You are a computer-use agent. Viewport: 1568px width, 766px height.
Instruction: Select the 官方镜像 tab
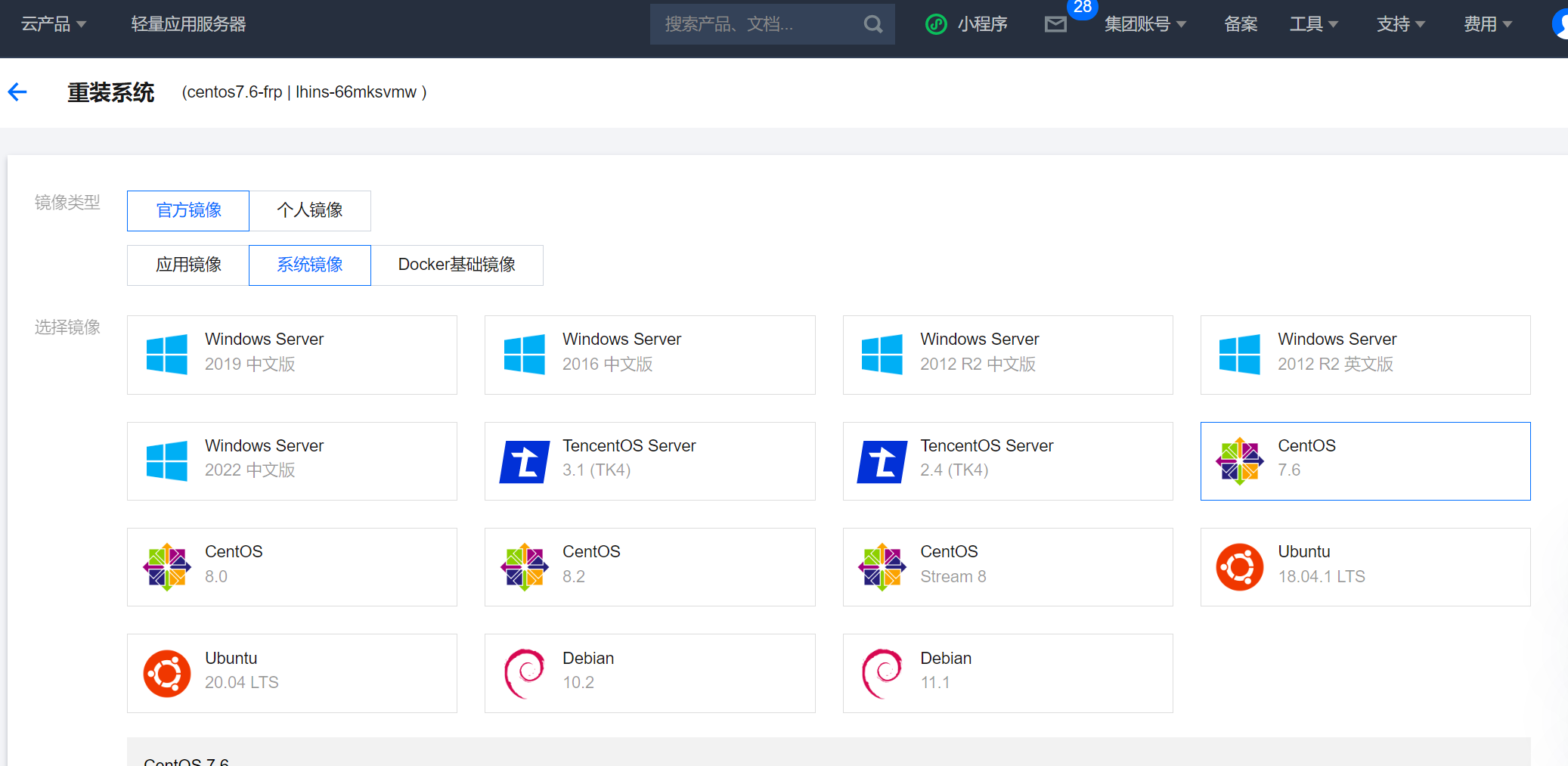(188, 210)
